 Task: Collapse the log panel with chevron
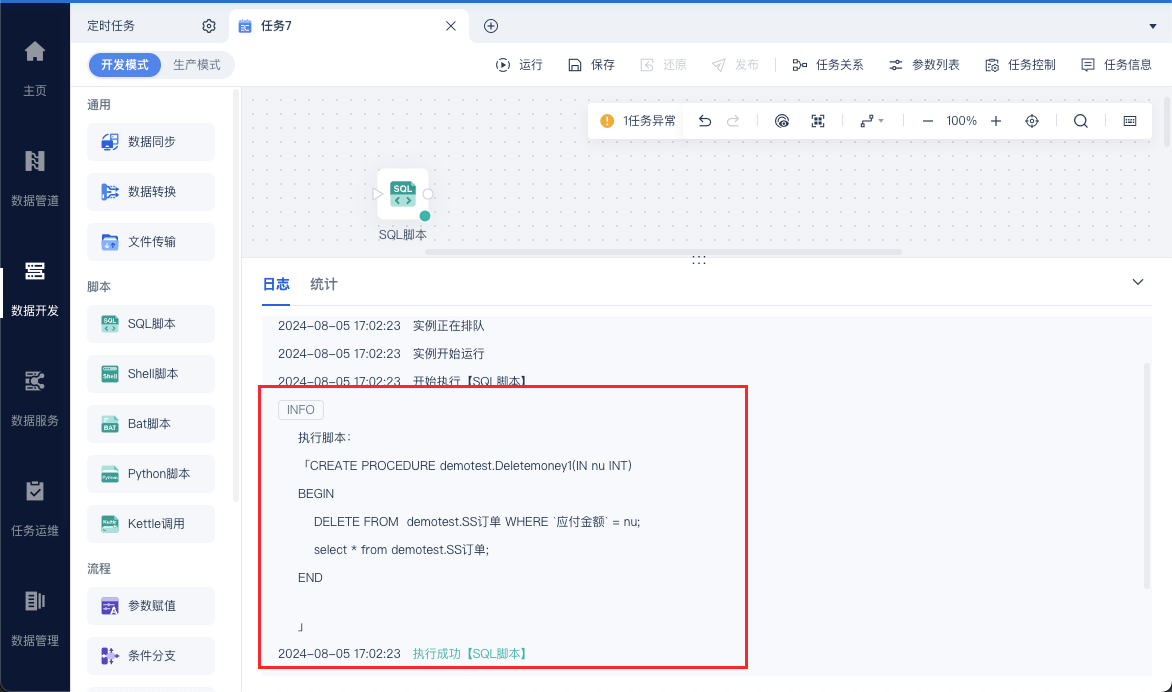[x=1138, y=282]
